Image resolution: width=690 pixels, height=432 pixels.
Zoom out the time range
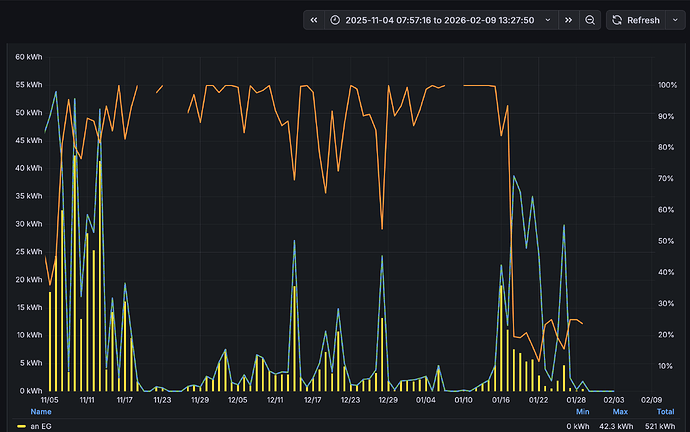[x=591, y=20]
